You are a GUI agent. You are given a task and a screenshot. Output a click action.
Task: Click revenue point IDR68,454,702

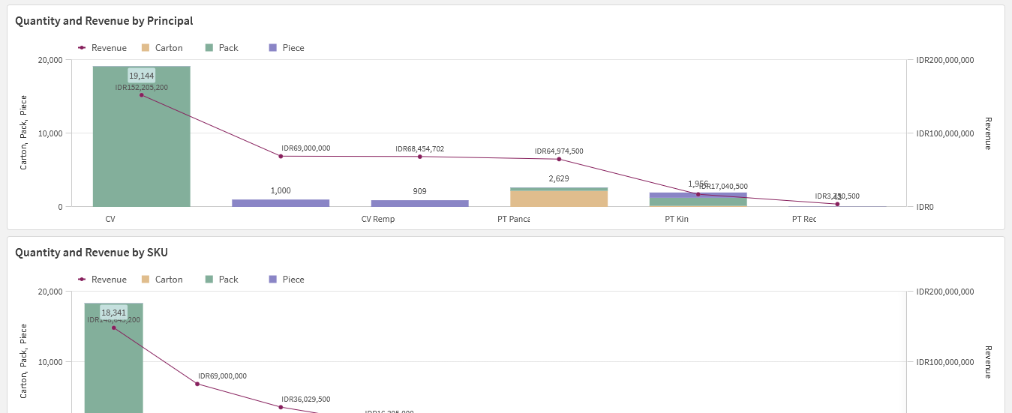pyautogui.click(x=420, y=156)
